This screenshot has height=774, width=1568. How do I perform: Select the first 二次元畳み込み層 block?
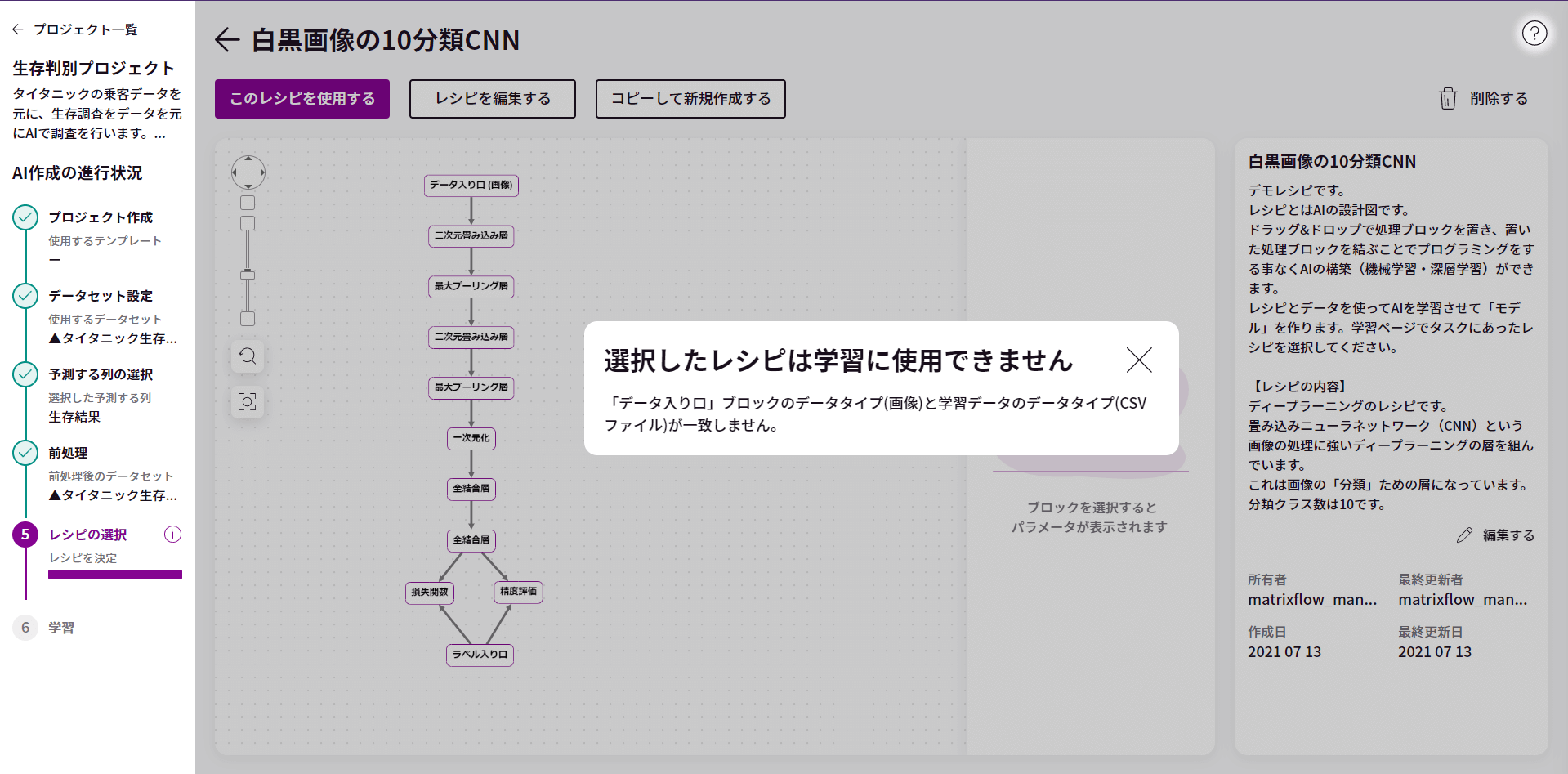pos(471,236)
